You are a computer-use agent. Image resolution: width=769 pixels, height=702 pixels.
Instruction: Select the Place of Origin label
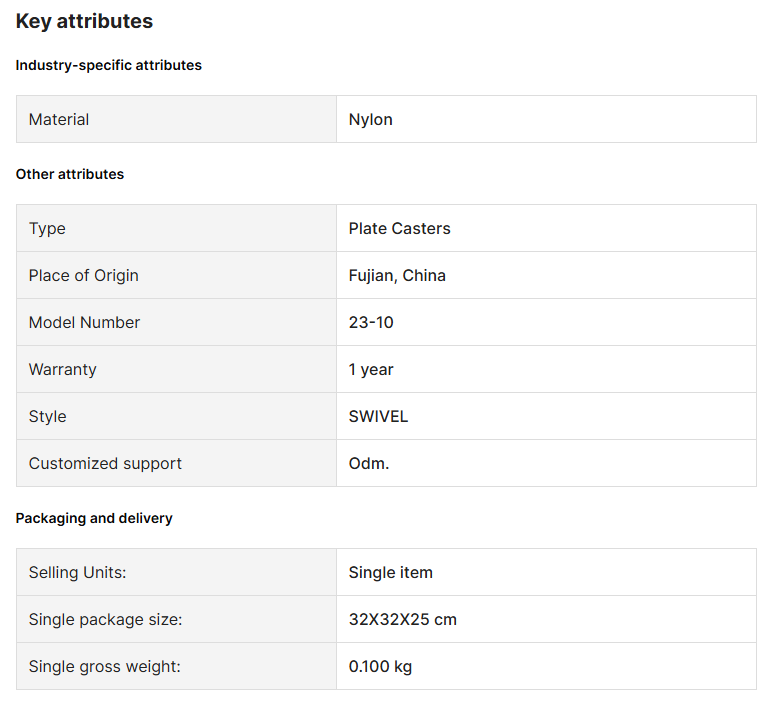[x=83, y=275]
